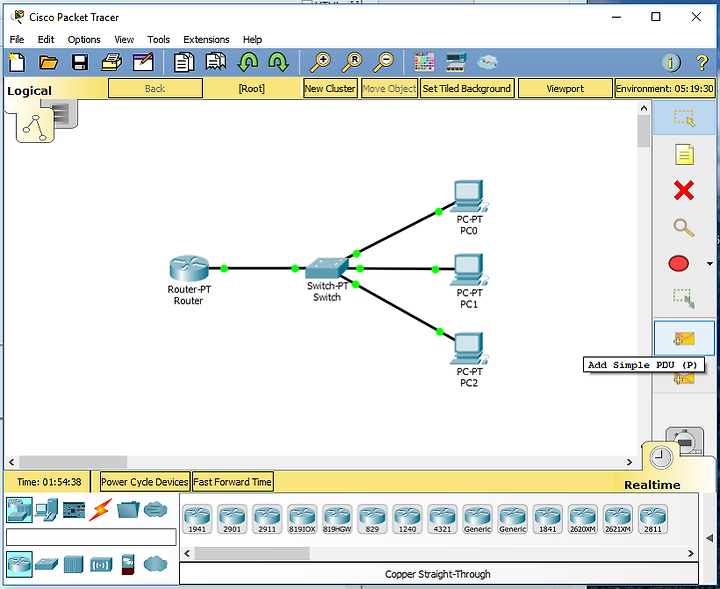The width and height of the screenshot is (720, 589).
Task: Select Multiuser Connection cloud category
Action: [155, 510]
